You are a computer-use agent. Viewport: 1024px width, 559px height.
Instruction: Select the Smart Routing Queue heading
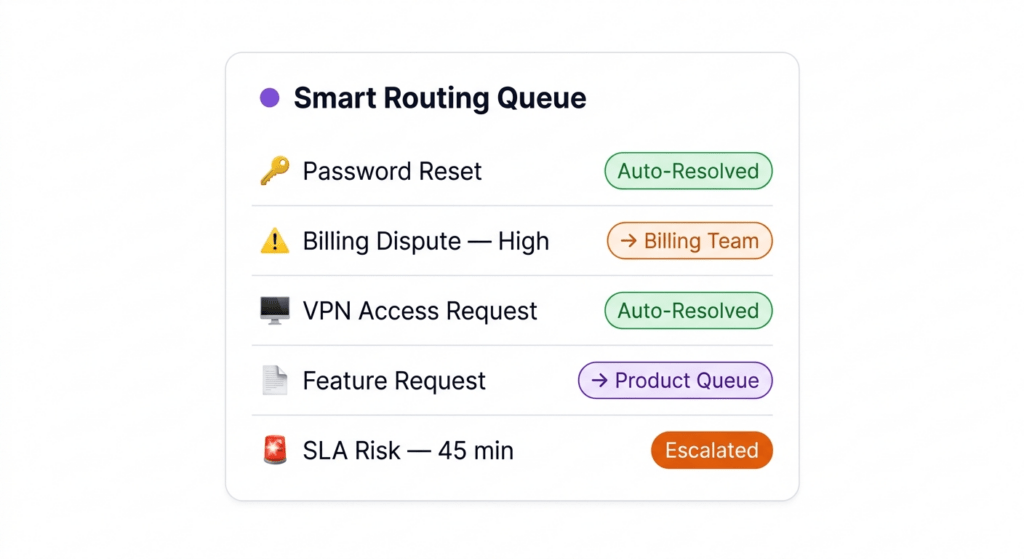439,98
